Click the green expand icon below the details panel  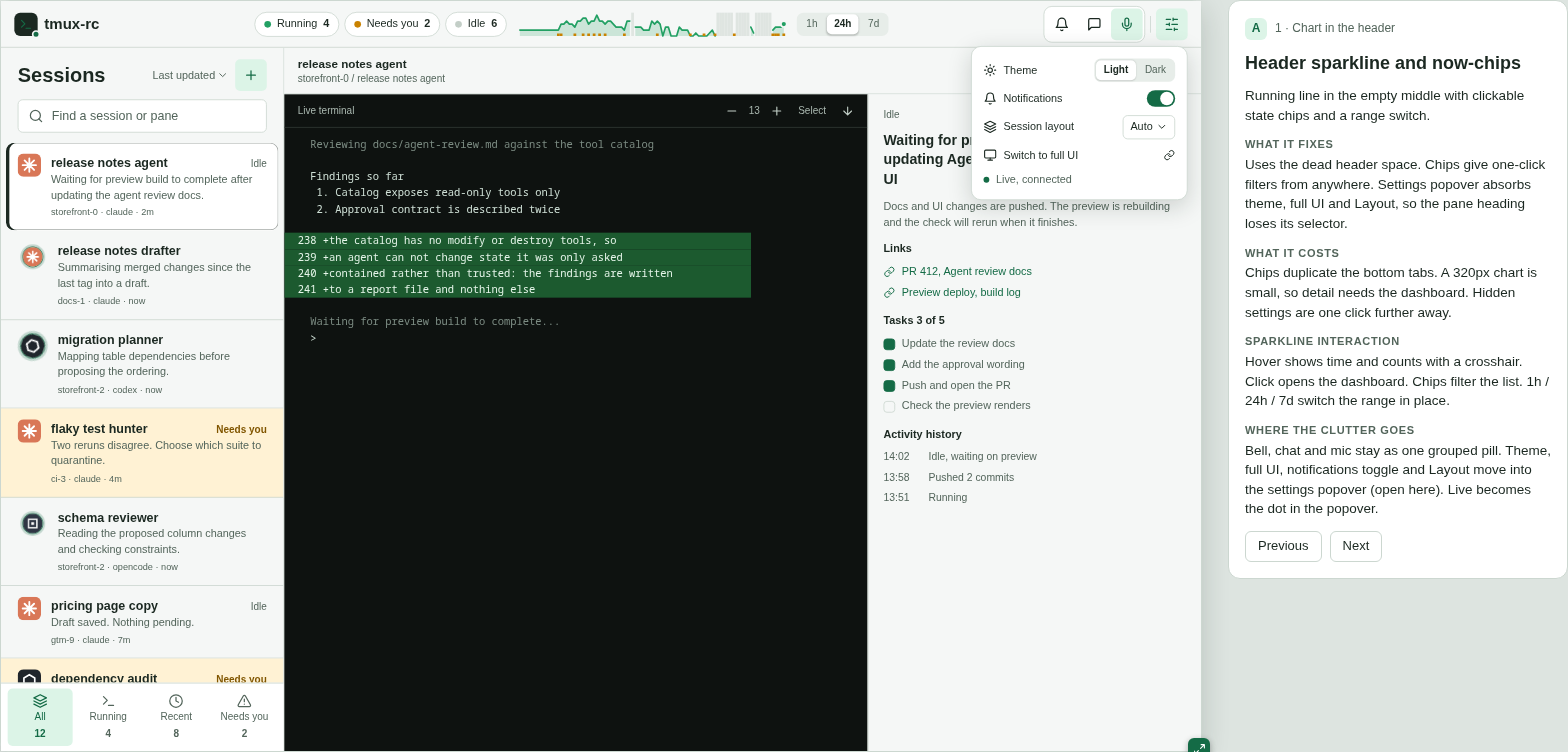click(1199, 747)
